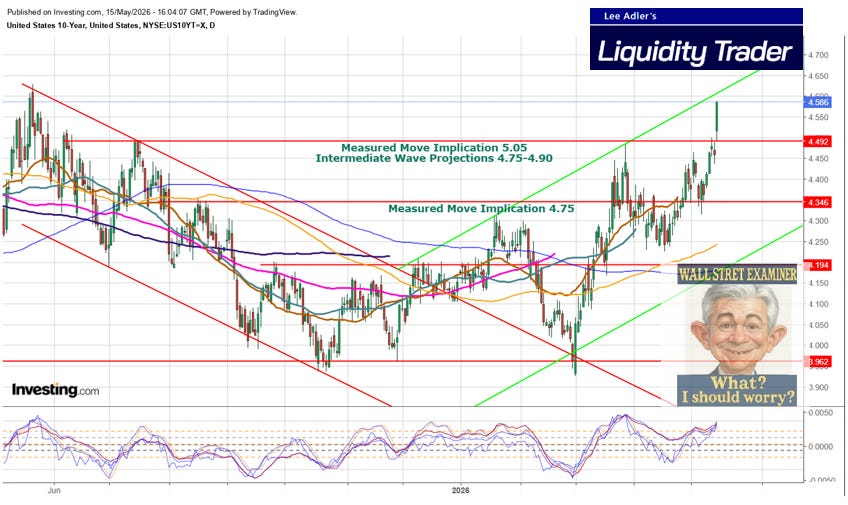Click the 4.300 price axis value
This screenshot has height=505, width=848.
[x=818, y=221]
